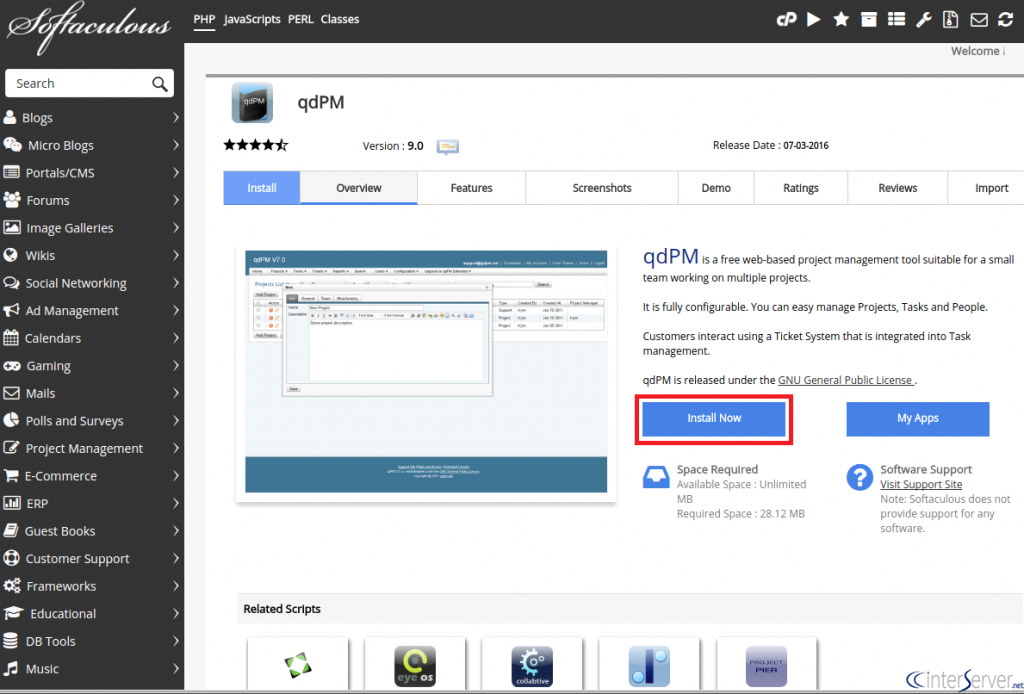1024x694 pixels.
Task: Click the changelog icon beside version 9.0
Action: [447, 146]
